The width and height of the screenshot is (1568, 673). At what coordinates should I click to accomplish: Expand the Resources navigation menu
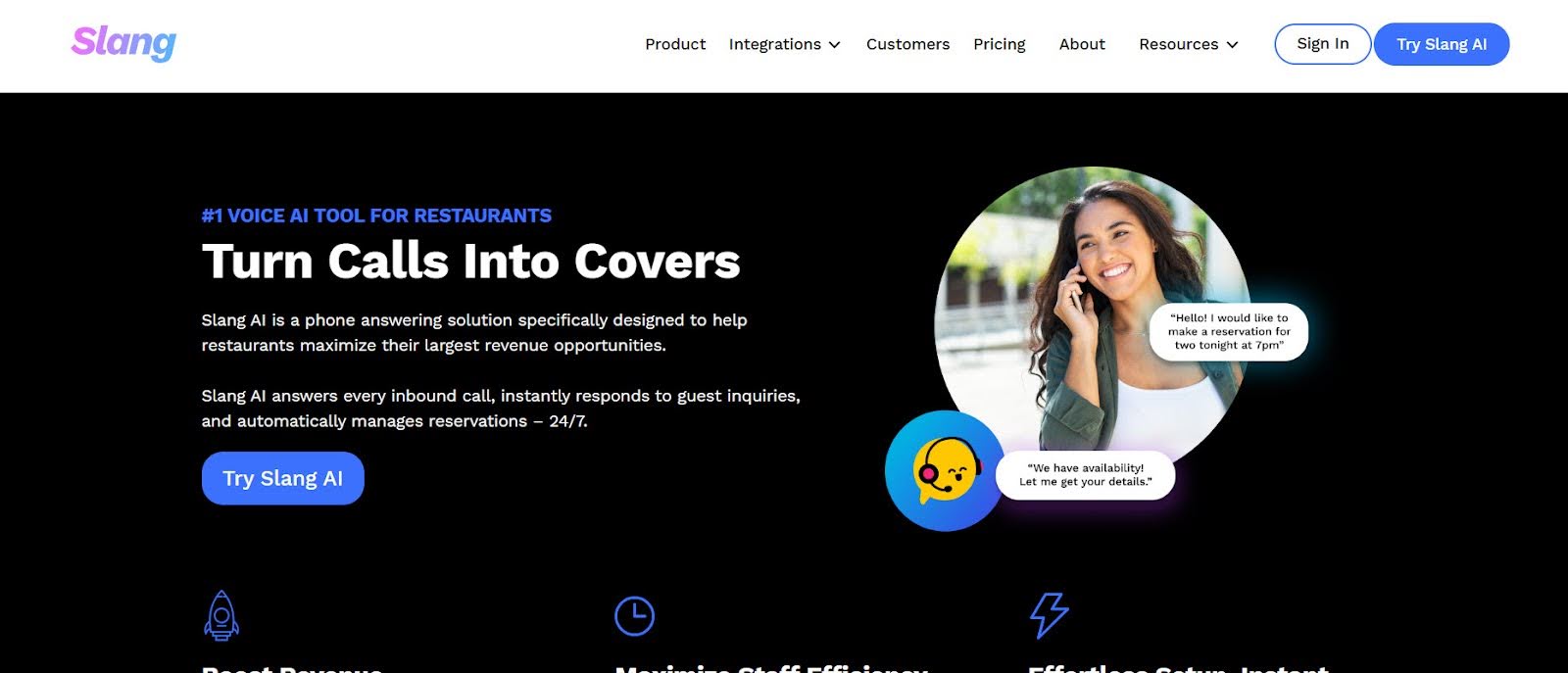(x=1188, y=44)
